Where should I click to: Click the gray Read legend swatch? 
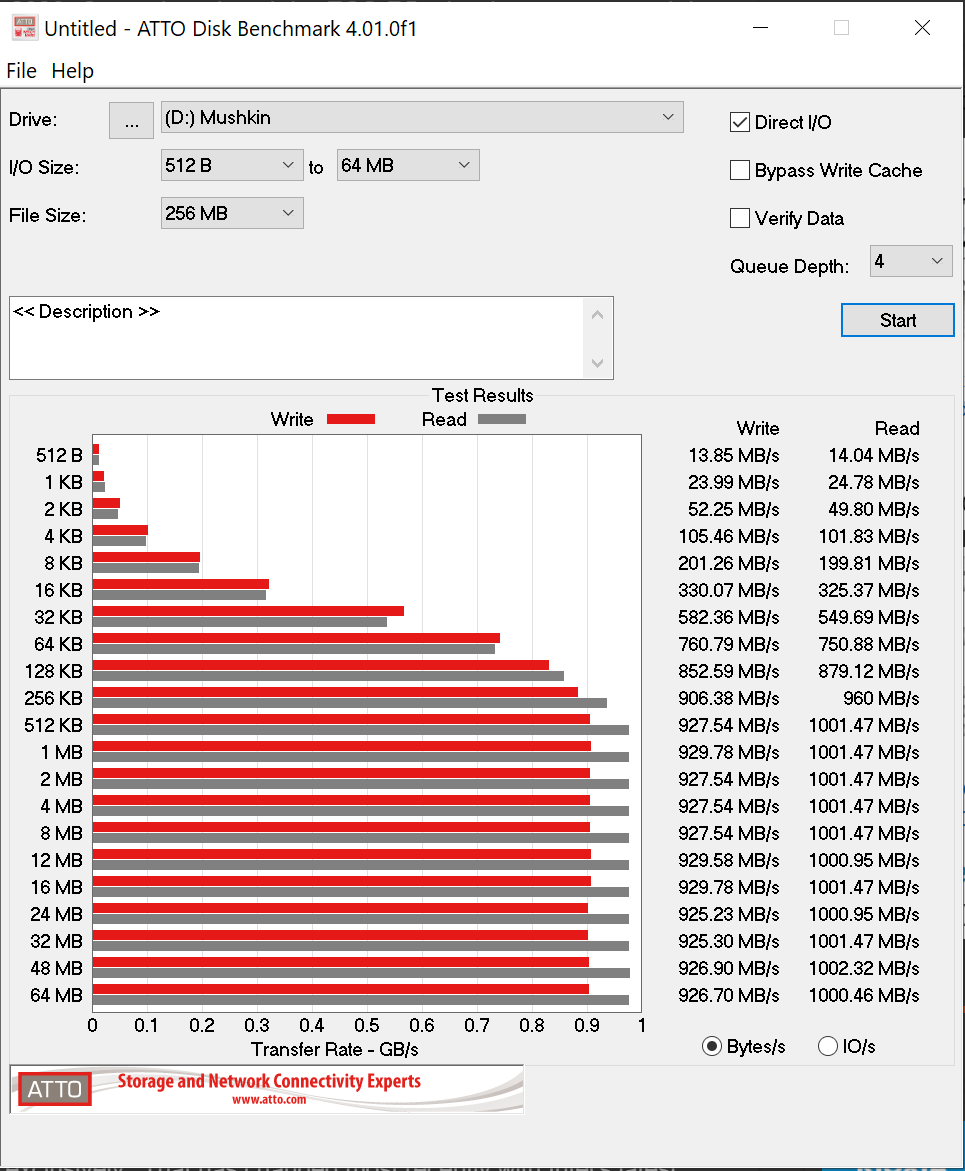click(502, 420)
